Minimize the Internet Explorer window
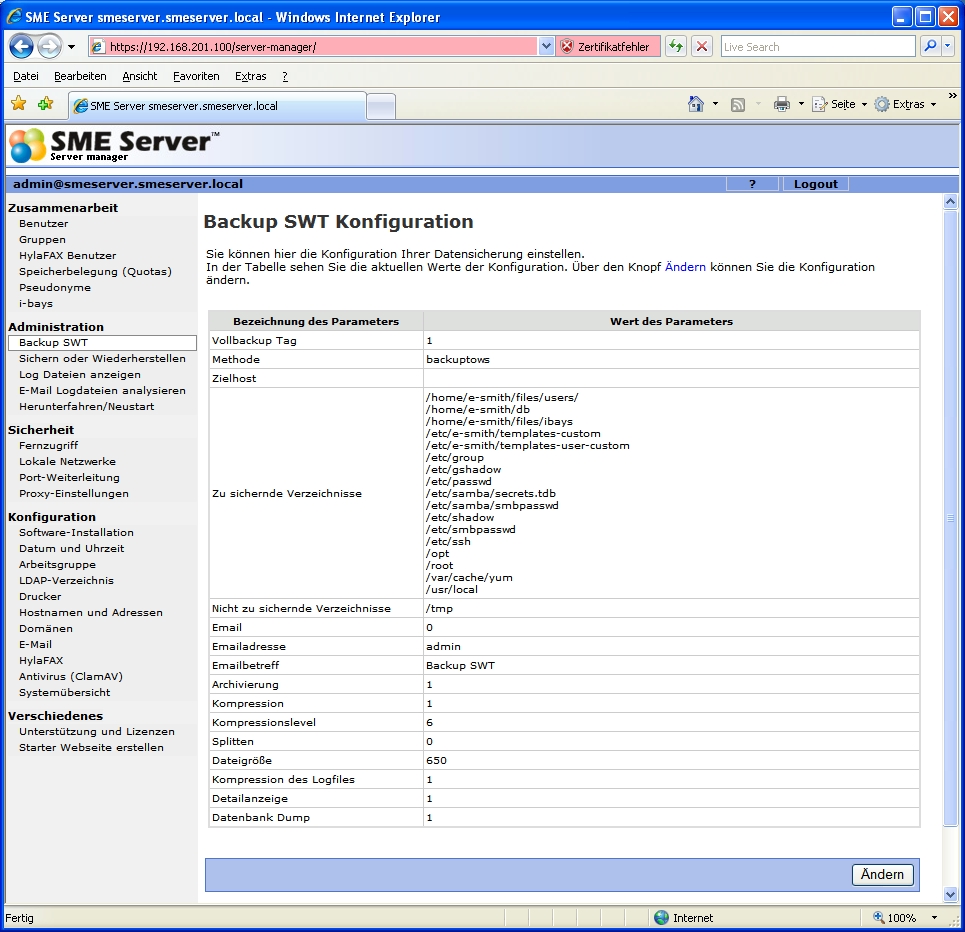 (901, 17)
